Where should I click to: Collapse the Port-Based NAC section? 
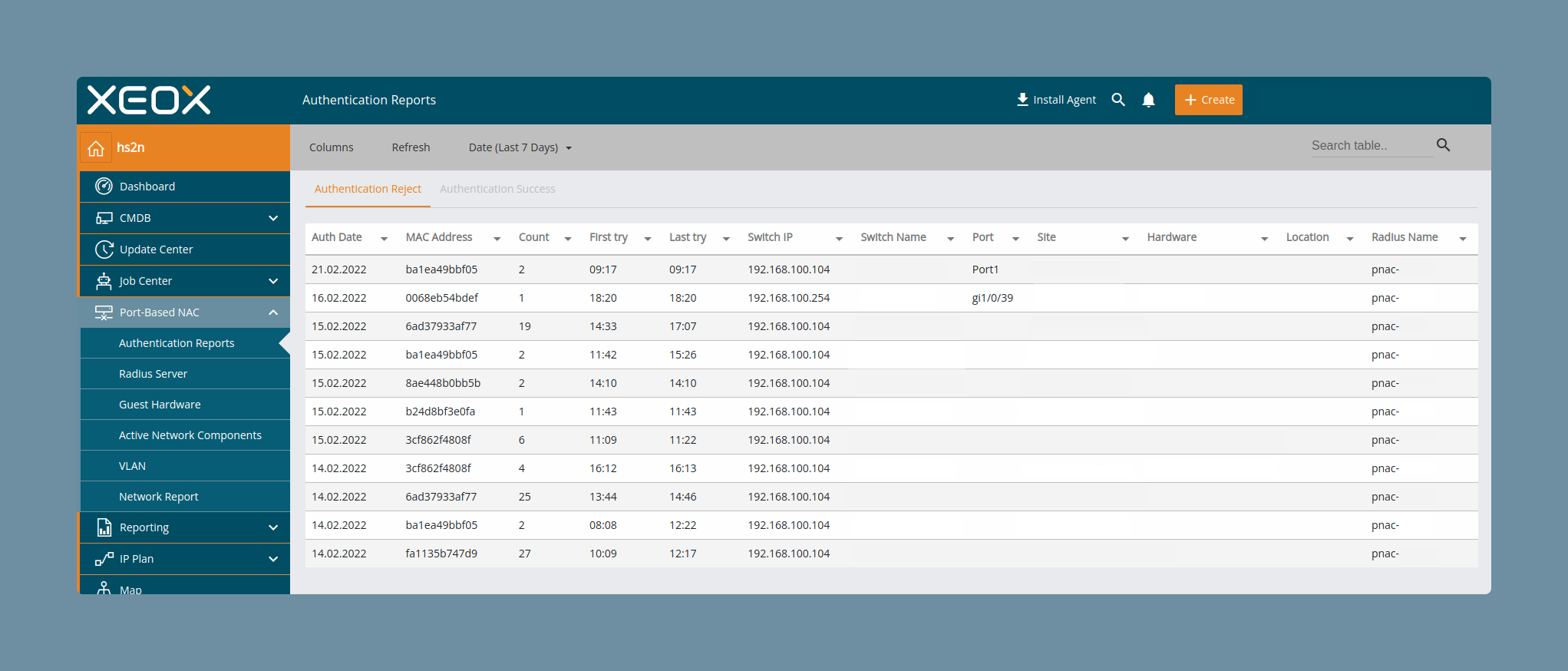click(x=273, y=312)
